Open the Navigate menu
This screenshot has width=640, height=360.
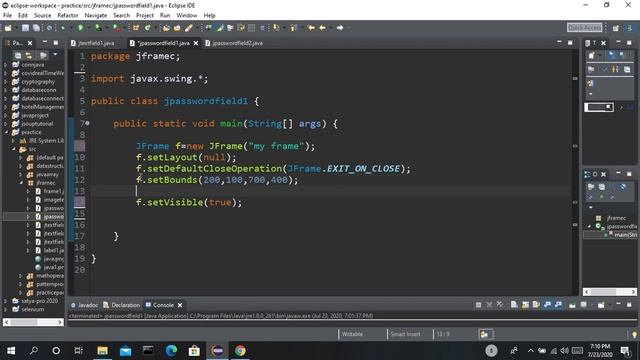[x=96, y=16]
